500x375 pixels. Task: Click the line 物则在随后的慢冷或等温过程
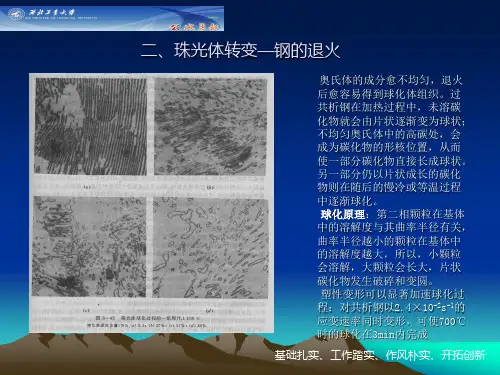[x=389, y=187]
